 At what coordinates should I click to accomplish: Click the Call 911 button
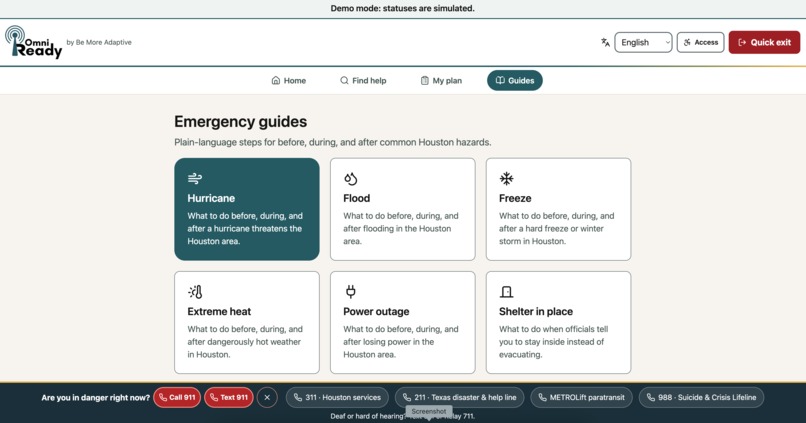[177, 397]
